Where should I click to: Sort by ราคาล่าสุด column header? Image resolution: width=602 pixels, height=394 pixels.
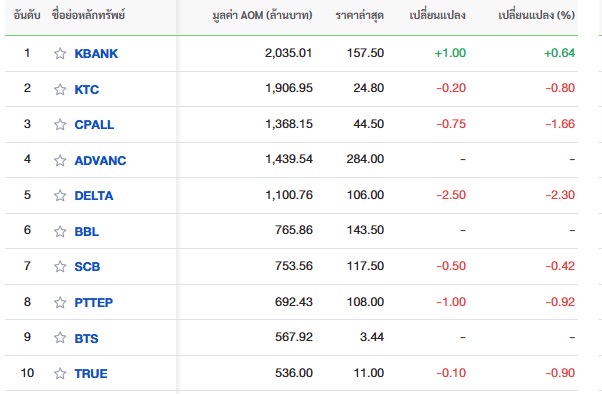pyautogui.click(x=359, y=15)
